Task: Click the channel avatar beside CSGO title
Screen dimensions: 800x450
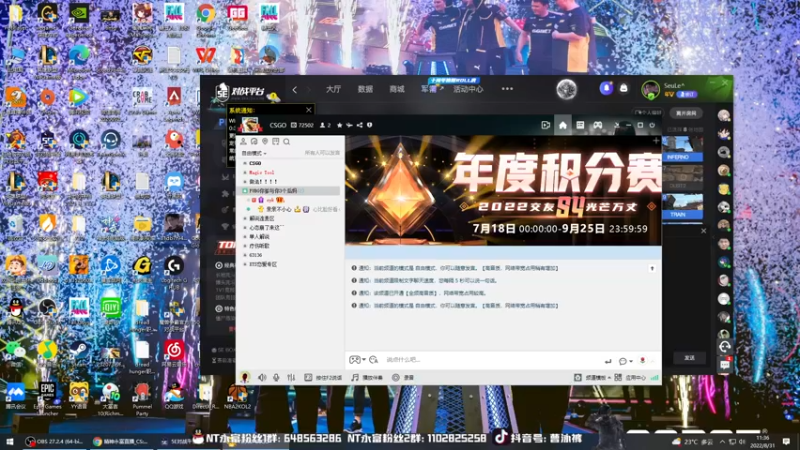Action: [x=250, y=124]
